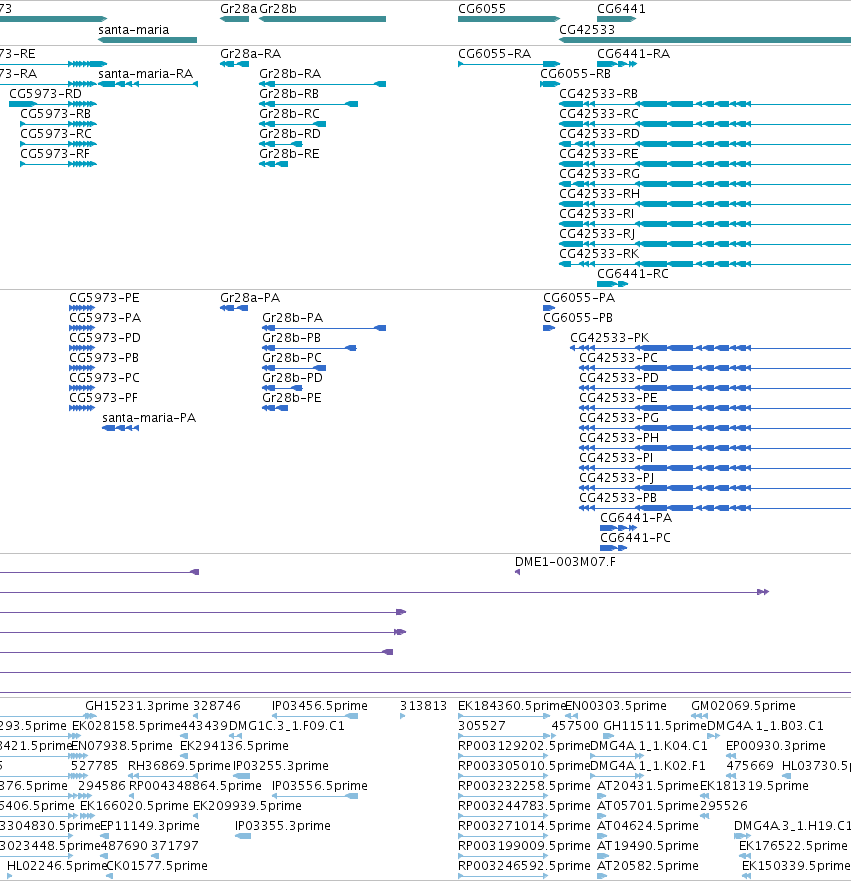Select protein Gr28b-PB
This screenshot has height=881, width=851.
click(x=310, y=348)
